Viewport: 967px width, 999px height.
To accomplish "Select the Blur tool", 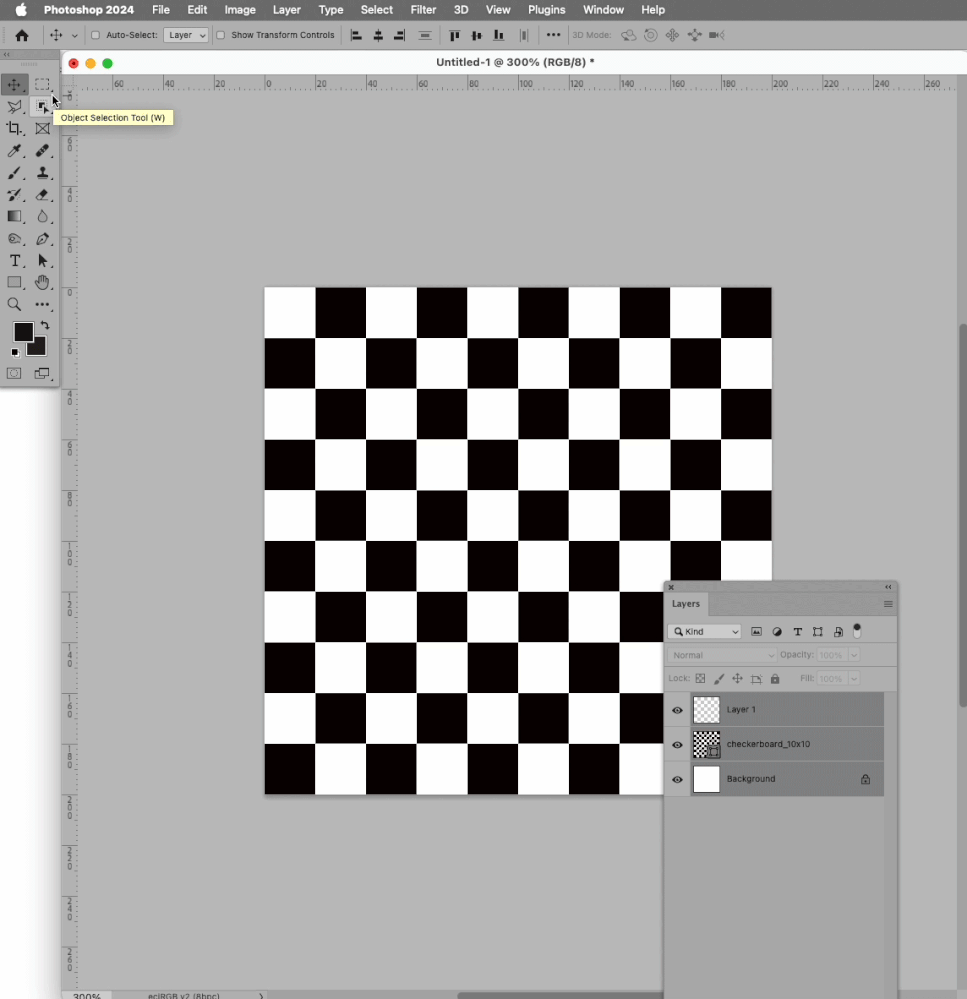I will 42,217.
